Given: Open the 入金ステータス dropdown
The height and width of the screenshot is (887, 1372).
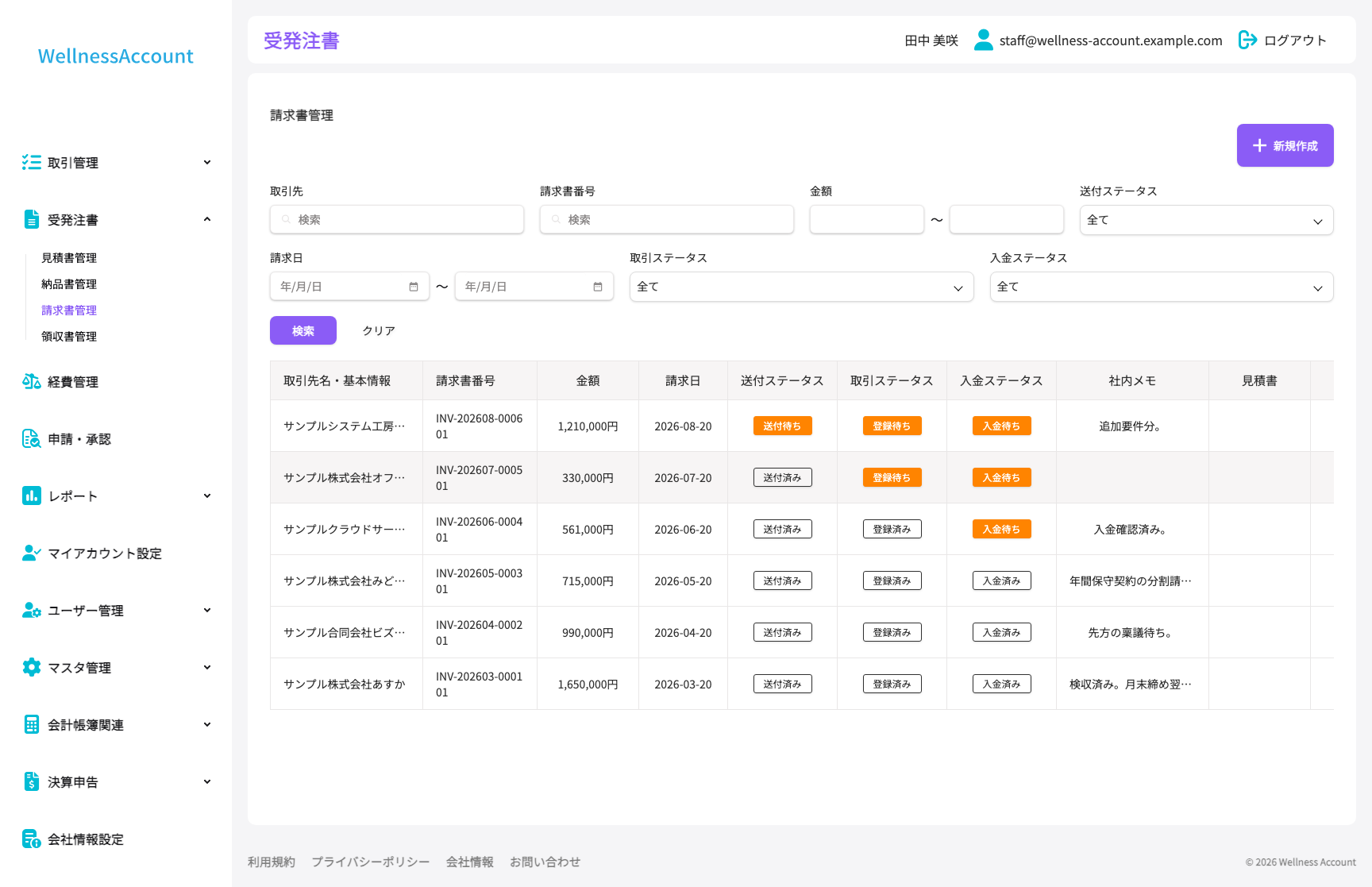Looking at the screenshot, I should [x=1161, y=287].
